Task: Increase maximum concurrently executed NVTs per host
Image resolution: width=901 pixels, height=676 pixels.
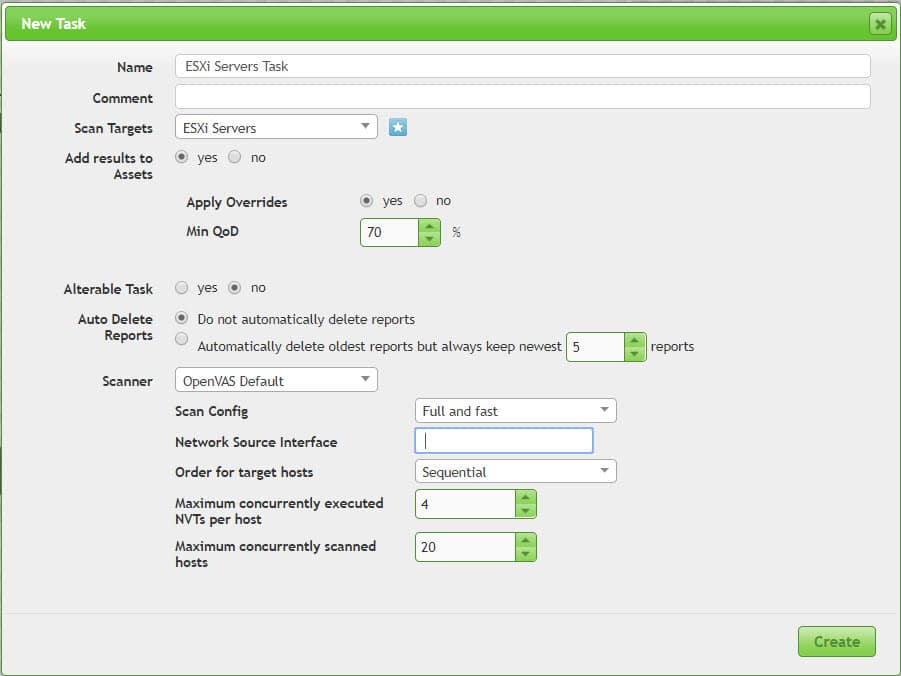Action: tap(525, 497)
